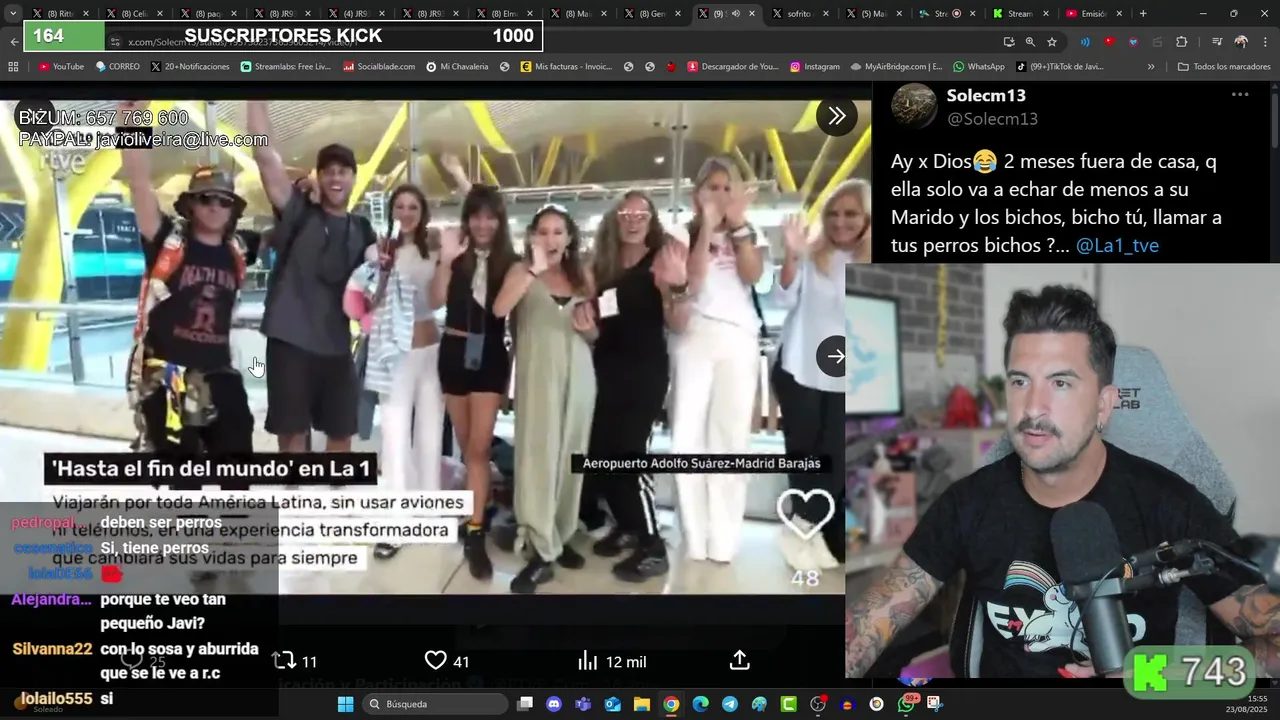Mute the audio on the active (9) tab

point(736,14)
